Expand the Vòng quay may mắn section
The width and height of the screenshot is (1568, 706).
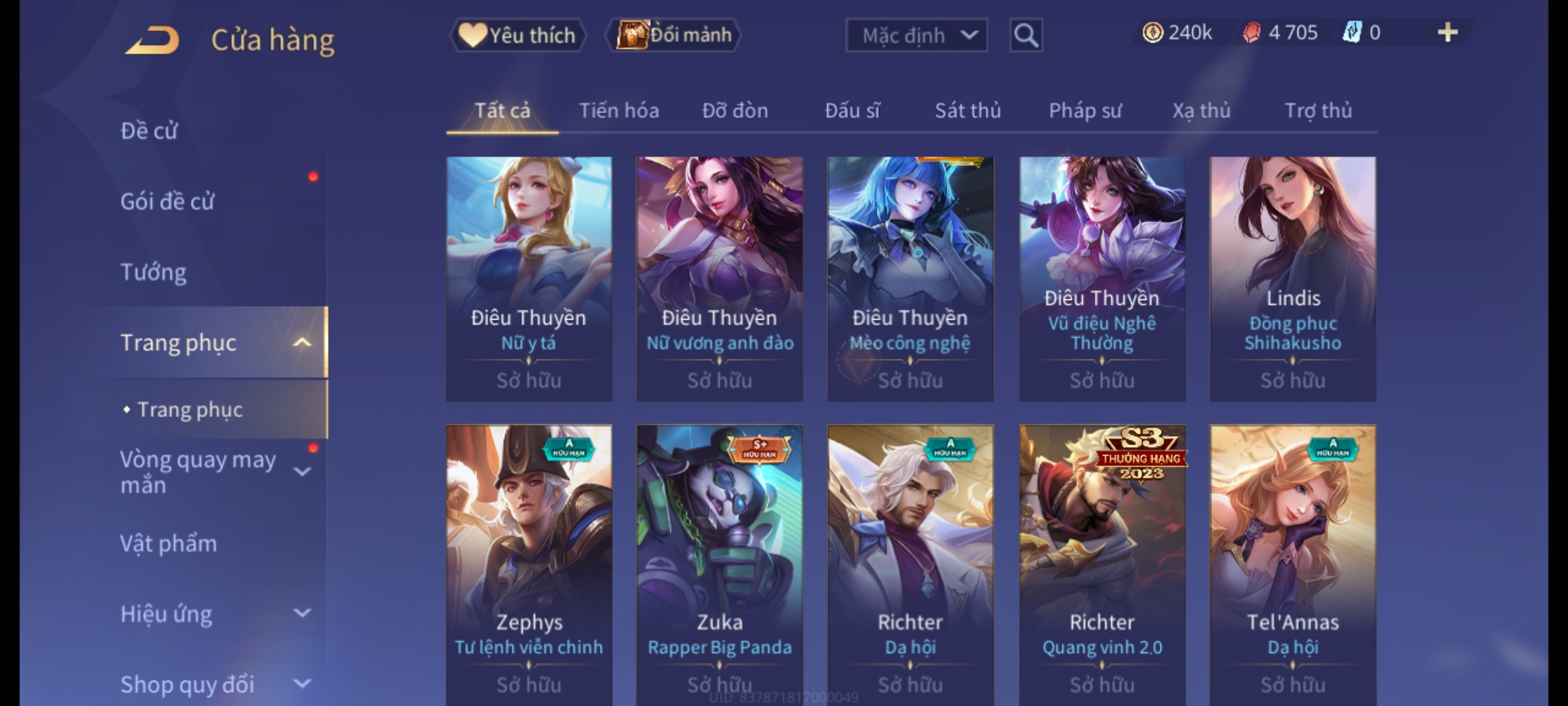click(x=302, y=471)
